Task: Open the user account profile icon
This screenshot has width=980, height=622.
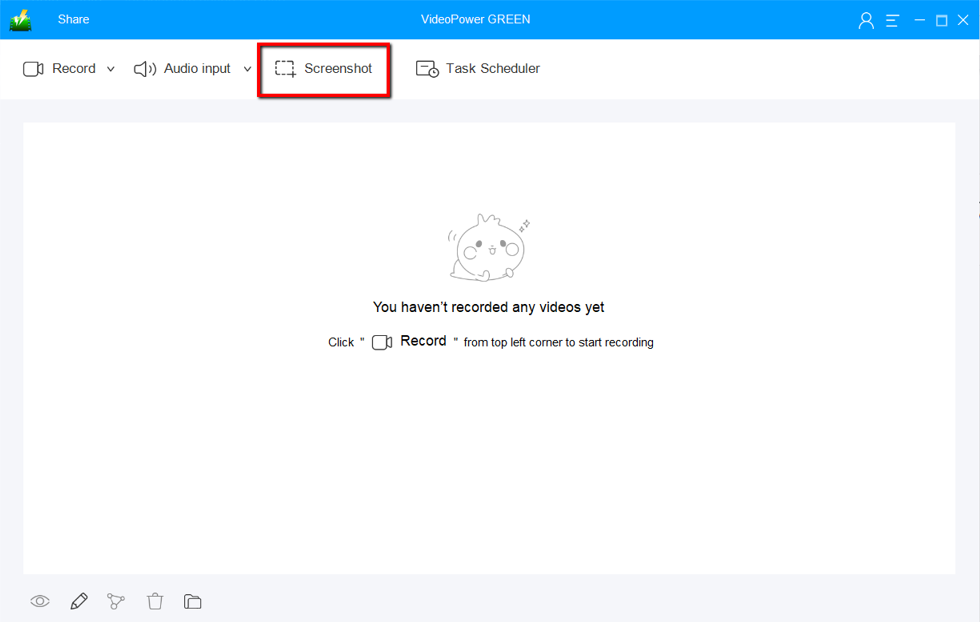Action: point(866,20)
